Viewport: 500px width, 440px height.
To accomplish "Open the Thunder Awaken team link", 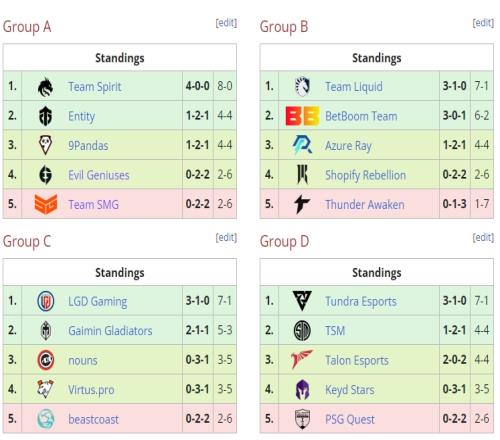I will [365, 204].
